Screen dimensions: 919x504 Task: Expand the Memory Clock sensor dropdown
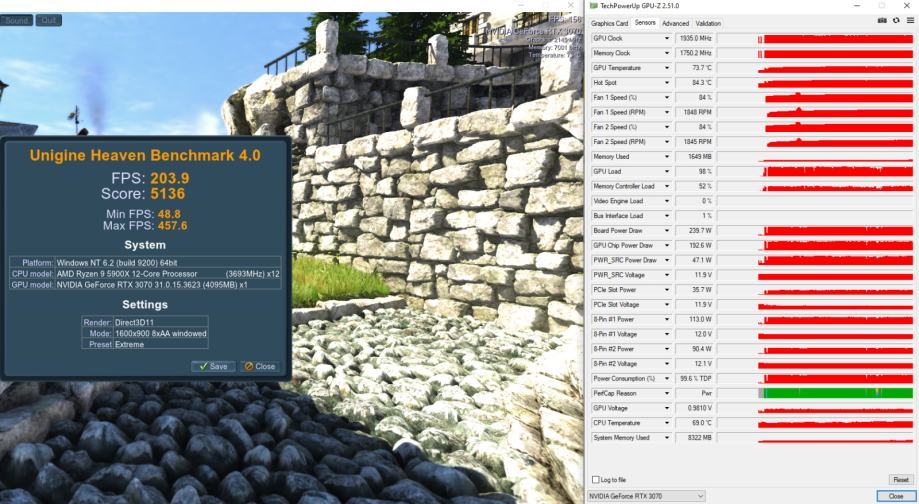tap(666, 53)
